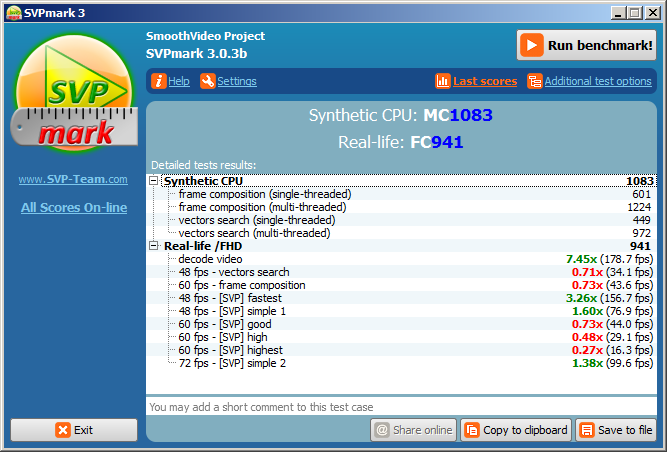The width and height of the screenshot is (667, 452).
Task: Click the SmoothVideo Project heading
Action: (x=205, y=36)
